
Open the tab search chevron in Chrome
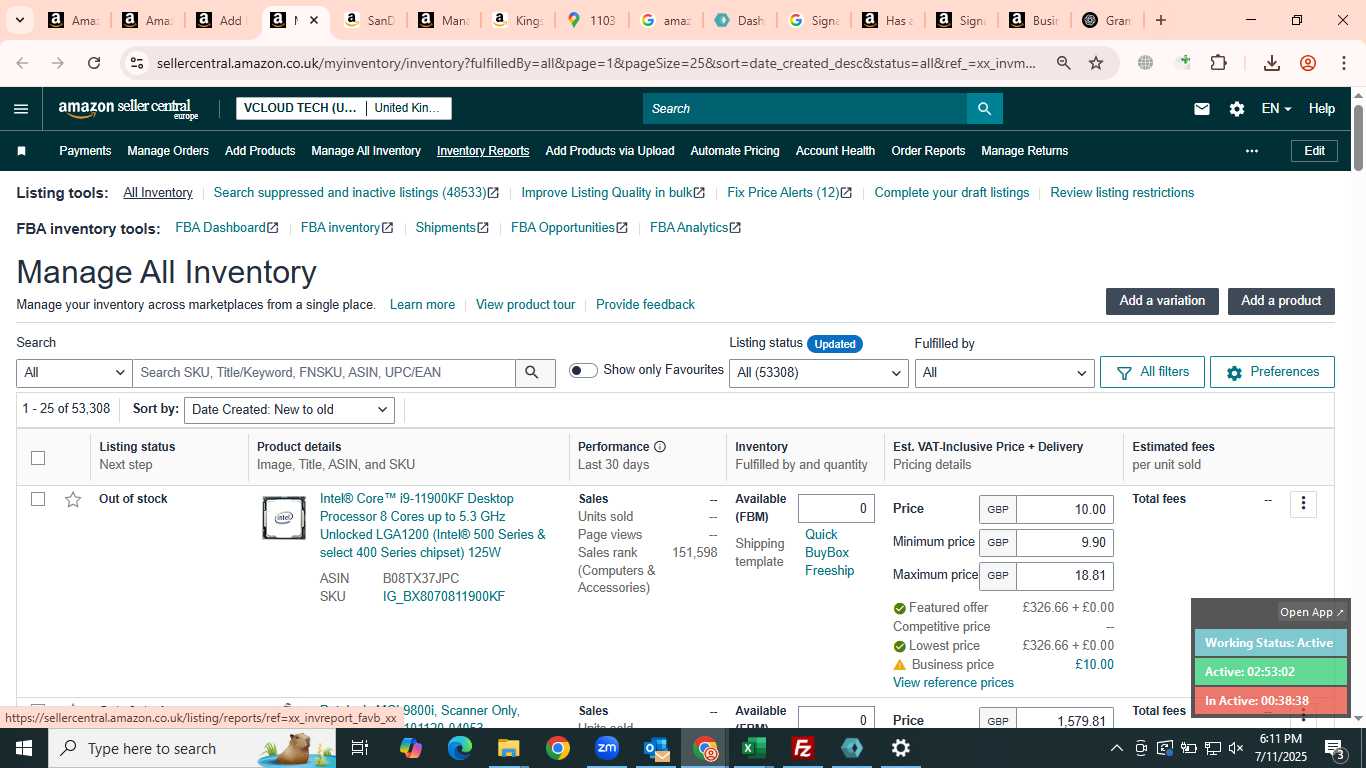coord(20,20)
